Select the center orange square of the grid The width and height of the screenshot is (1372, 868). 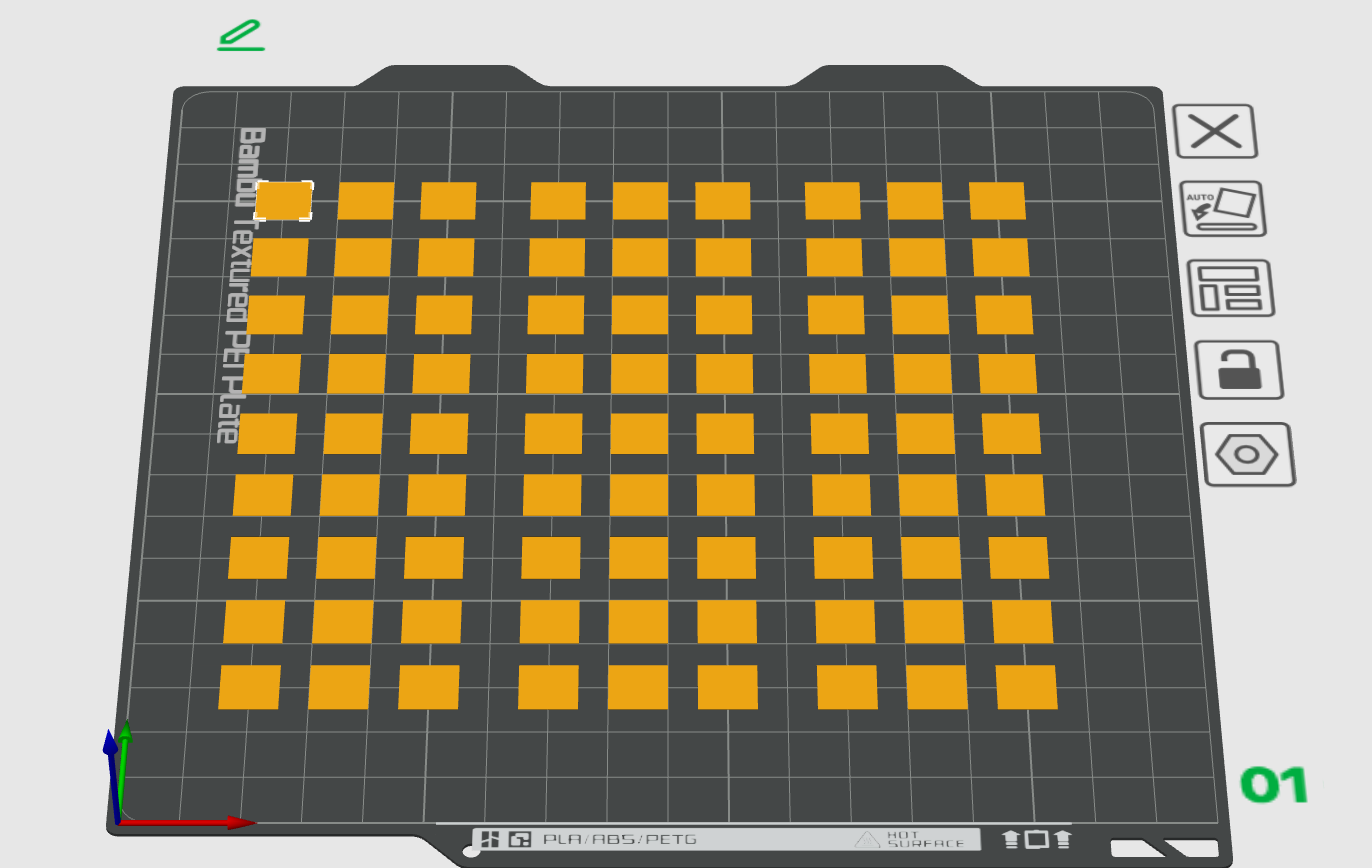639,434
